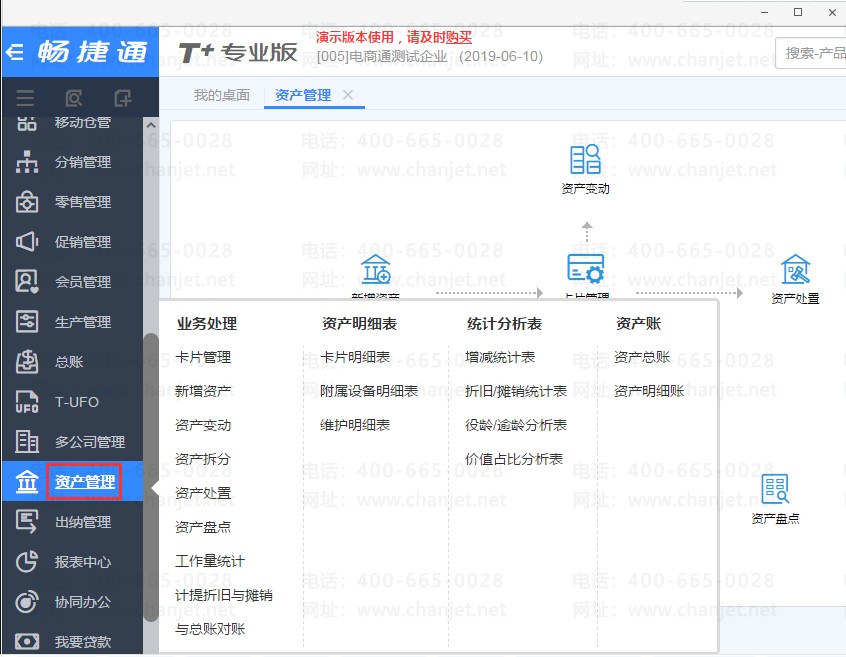Click the new window icon in sidebar toolbar
Viewport: 846px width, 657px height.
point(122,98)
